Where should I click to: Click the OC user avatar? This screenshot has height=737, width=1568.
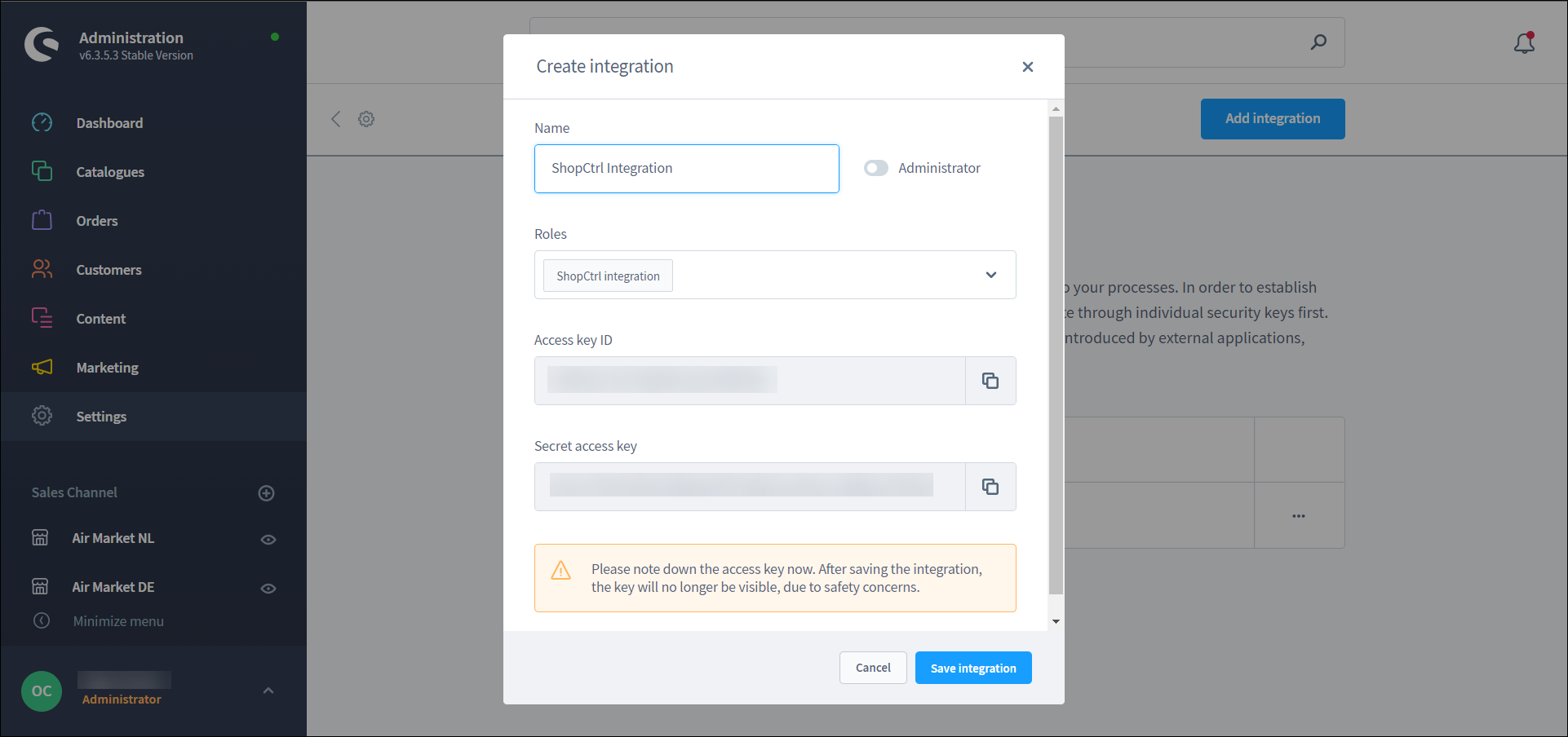[x=42, y=691]
